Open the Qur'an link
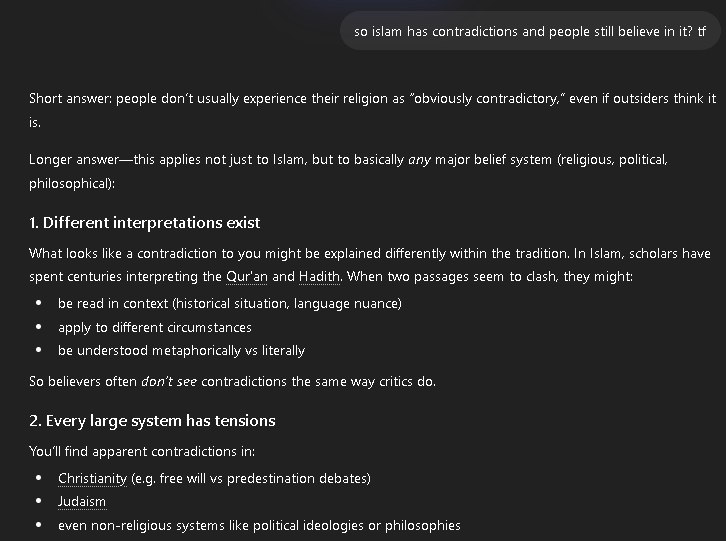Image resolution: width=726 pixels, height=541 pixels. click(247, 277)
